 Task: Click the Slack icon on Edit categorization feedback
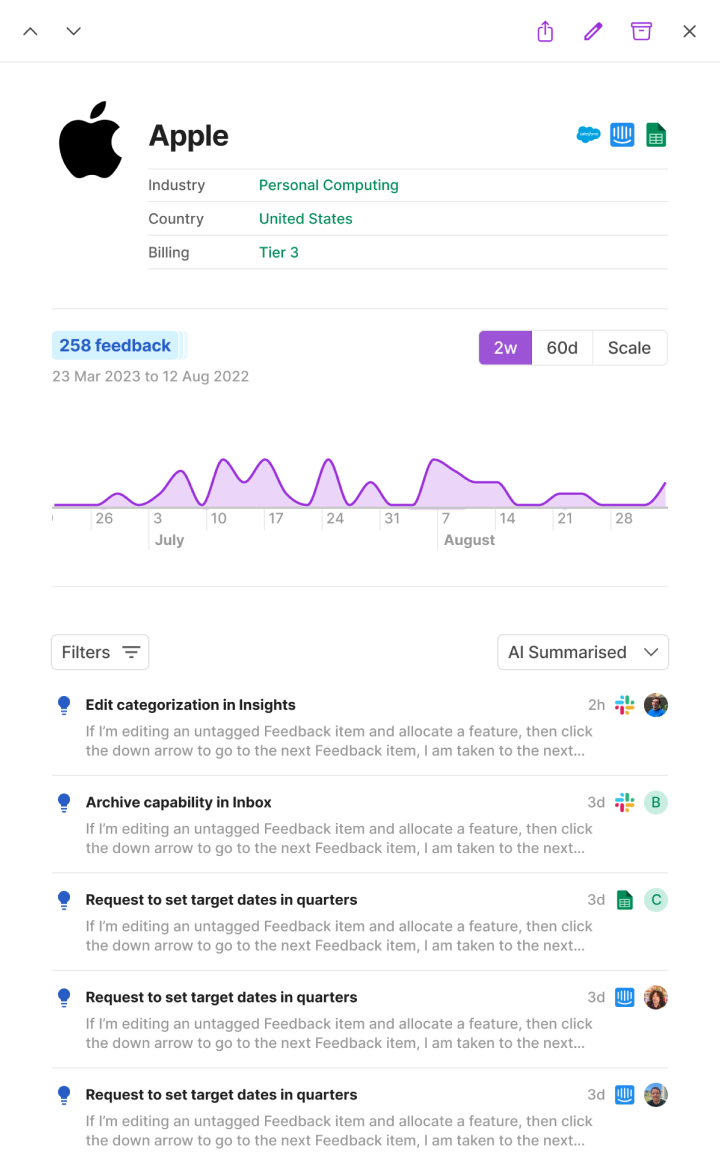coord(625,705)
